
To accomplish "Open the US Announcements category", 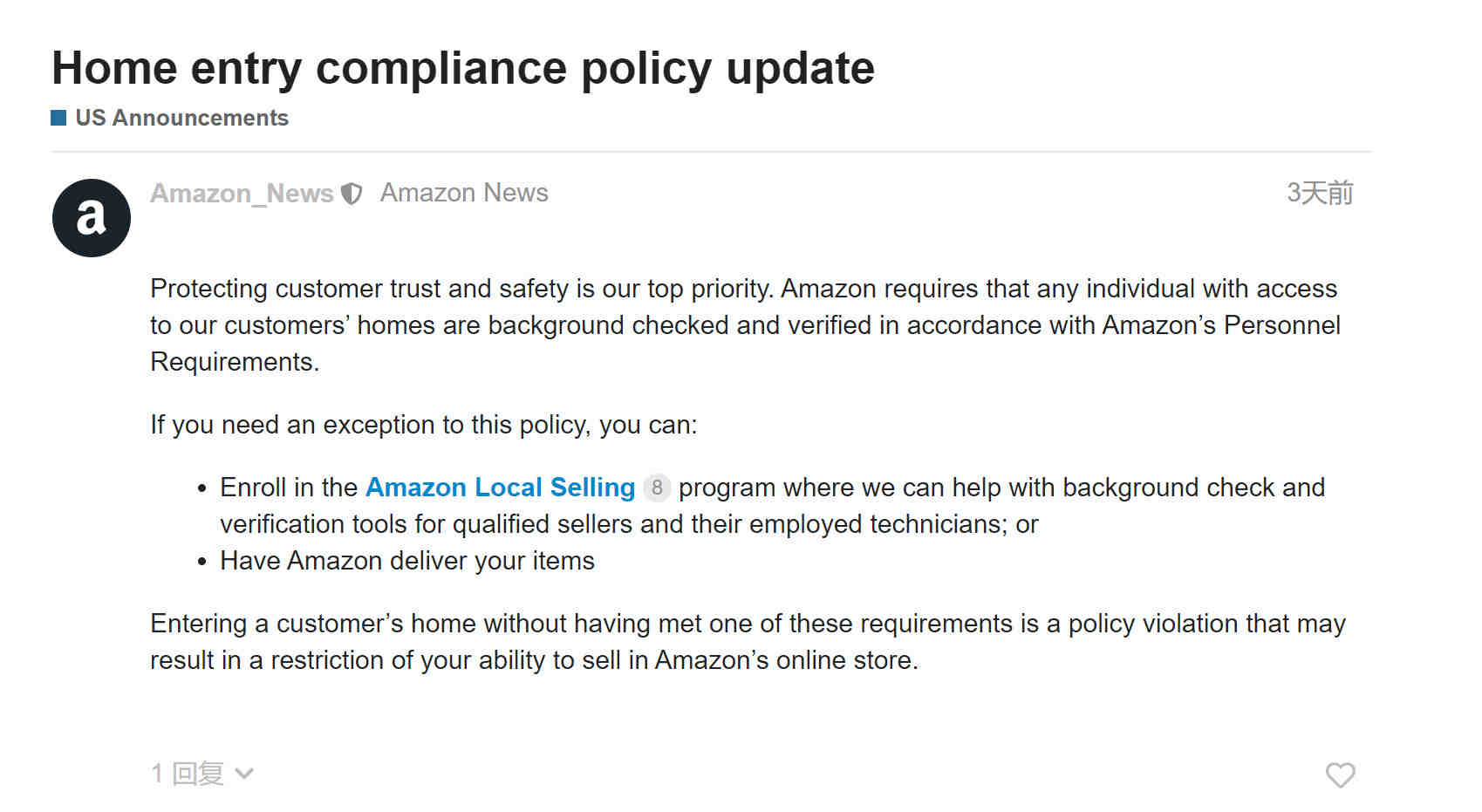I will pos(181,118).
